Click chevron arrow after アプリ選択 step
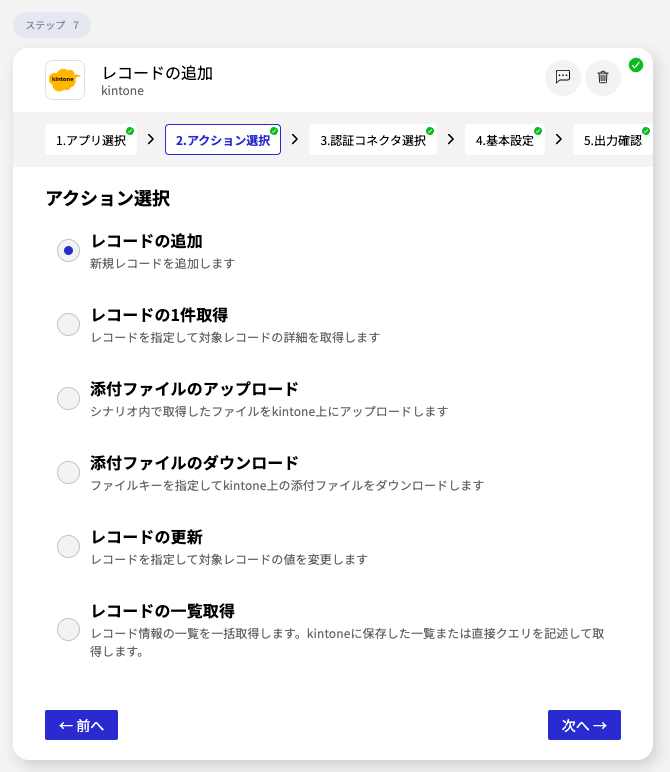This screenshot has height=772, width=670. [150, 139]
